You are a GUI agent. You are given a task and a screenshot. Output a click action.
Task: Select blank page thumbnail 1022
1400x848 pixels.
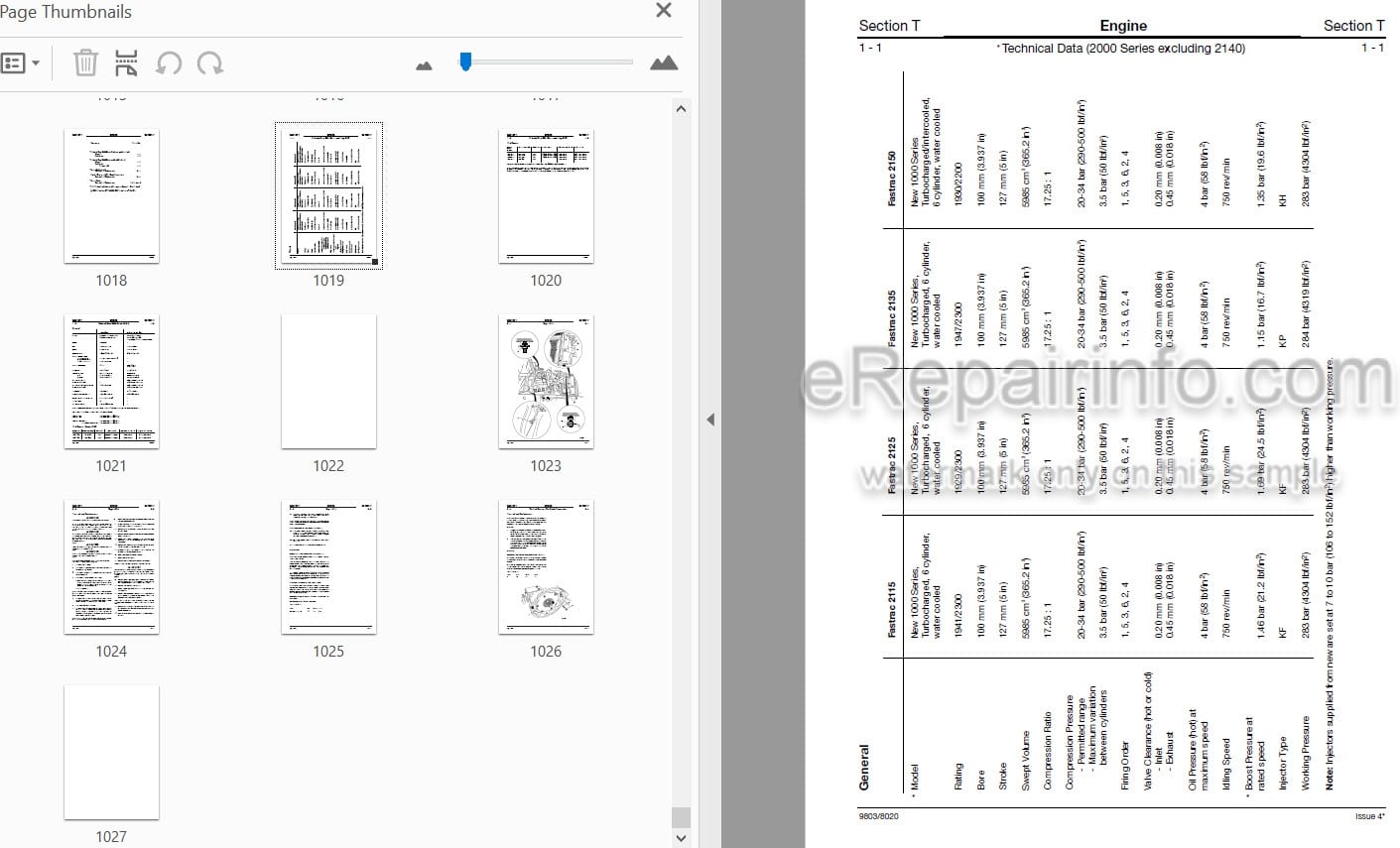[328, 382]
